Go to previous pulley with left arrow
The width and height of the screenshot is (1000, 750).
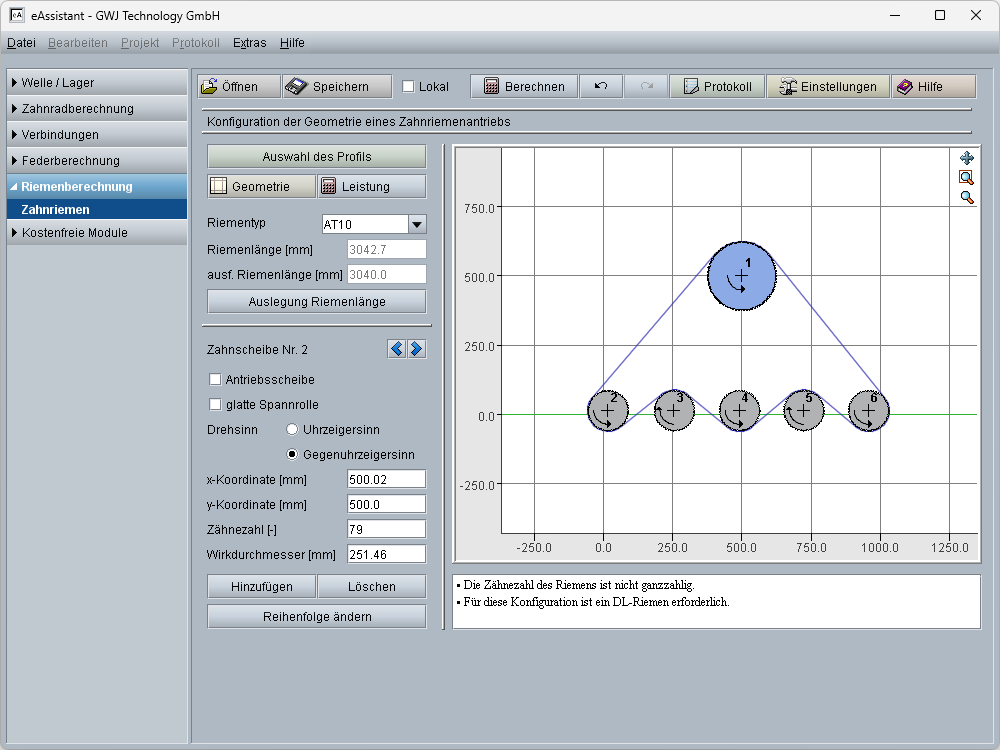point(397,349)
